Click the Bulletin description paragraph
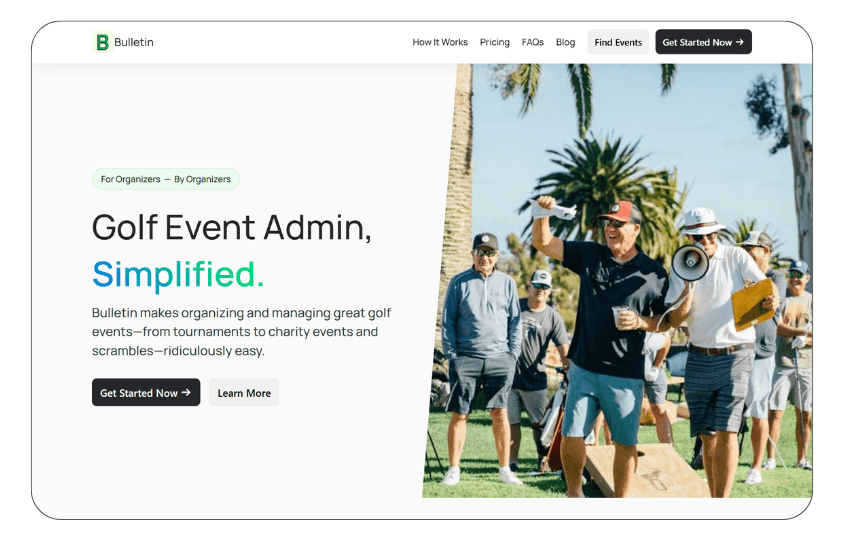 (241, 332)
